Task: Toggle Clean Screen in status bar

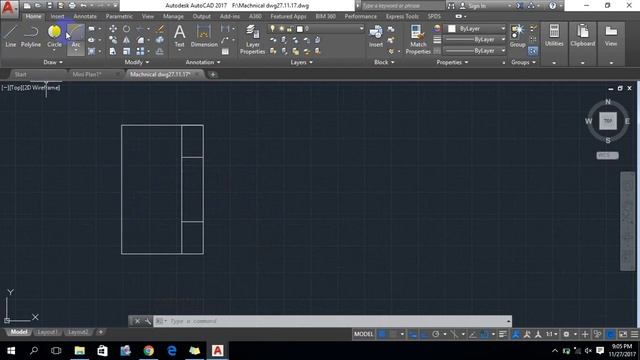Action: pyautogui.click(x=623, y=334)
